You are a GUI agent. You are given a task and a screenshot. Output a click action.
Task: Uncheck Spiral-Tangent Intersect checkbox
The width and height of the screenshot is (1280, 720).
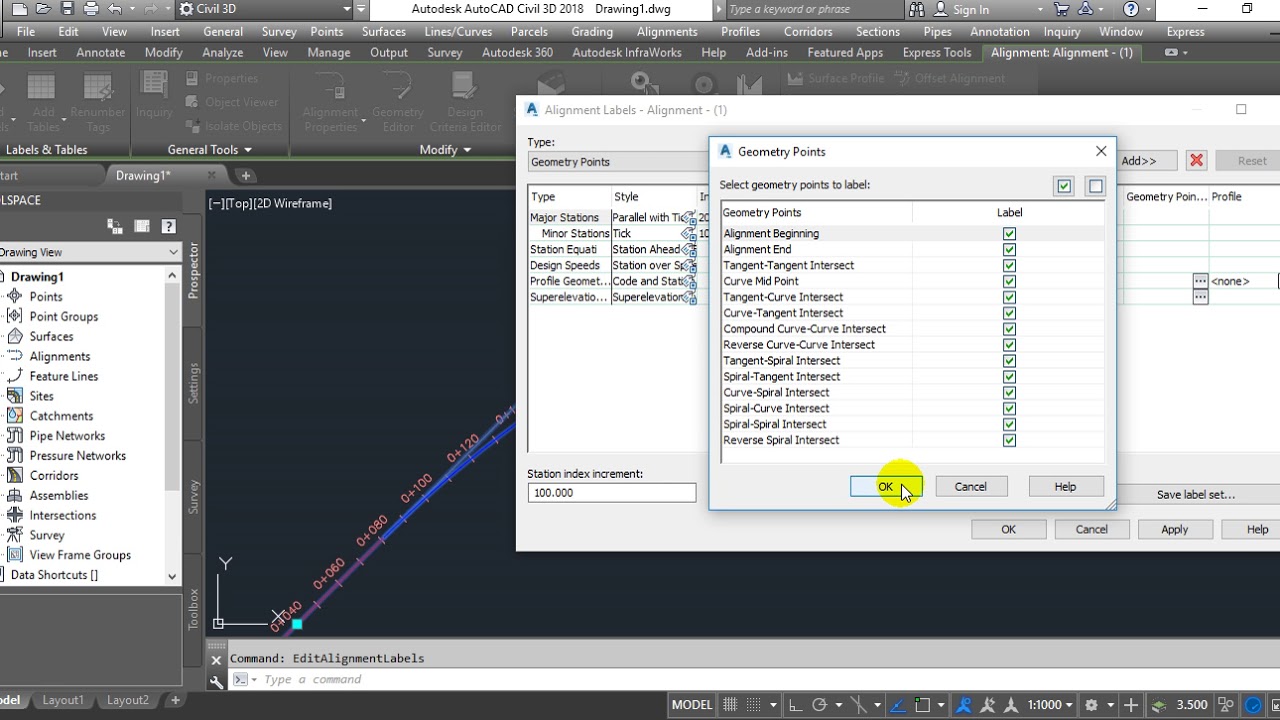[1009, 377]
